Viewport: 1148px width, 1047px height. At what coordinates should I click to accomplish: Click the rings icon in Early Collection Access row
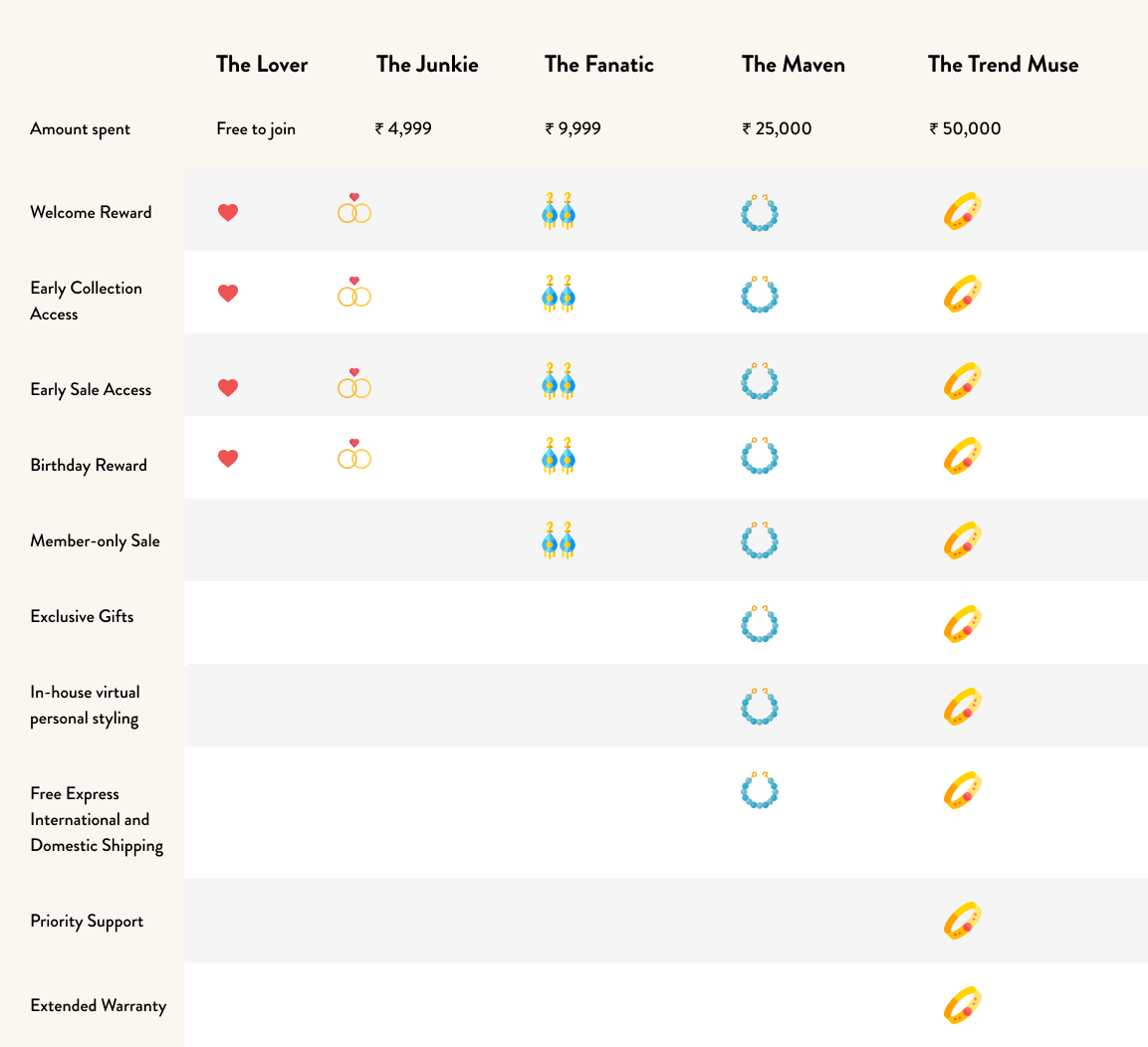[354, 293]
